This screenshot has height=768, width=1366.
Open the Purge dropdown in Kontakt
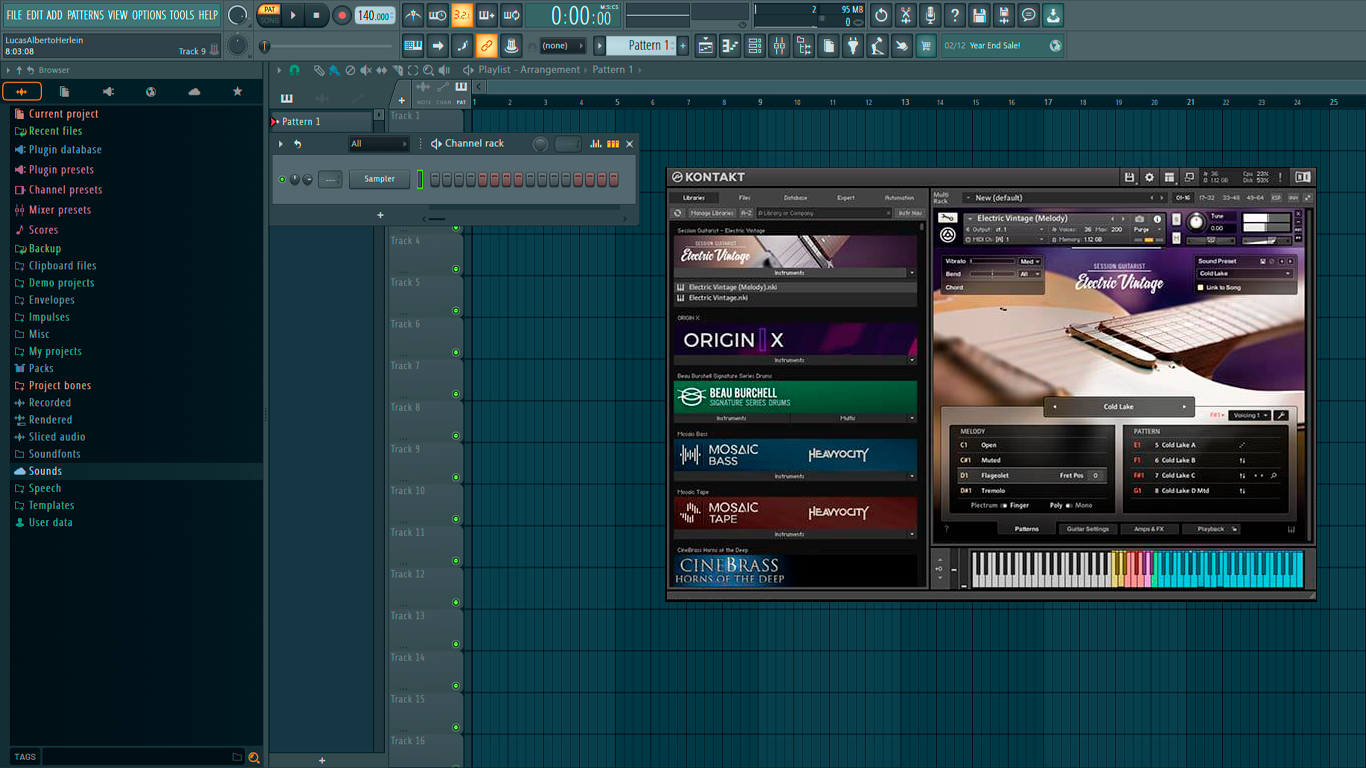(x=1147, y=229)
